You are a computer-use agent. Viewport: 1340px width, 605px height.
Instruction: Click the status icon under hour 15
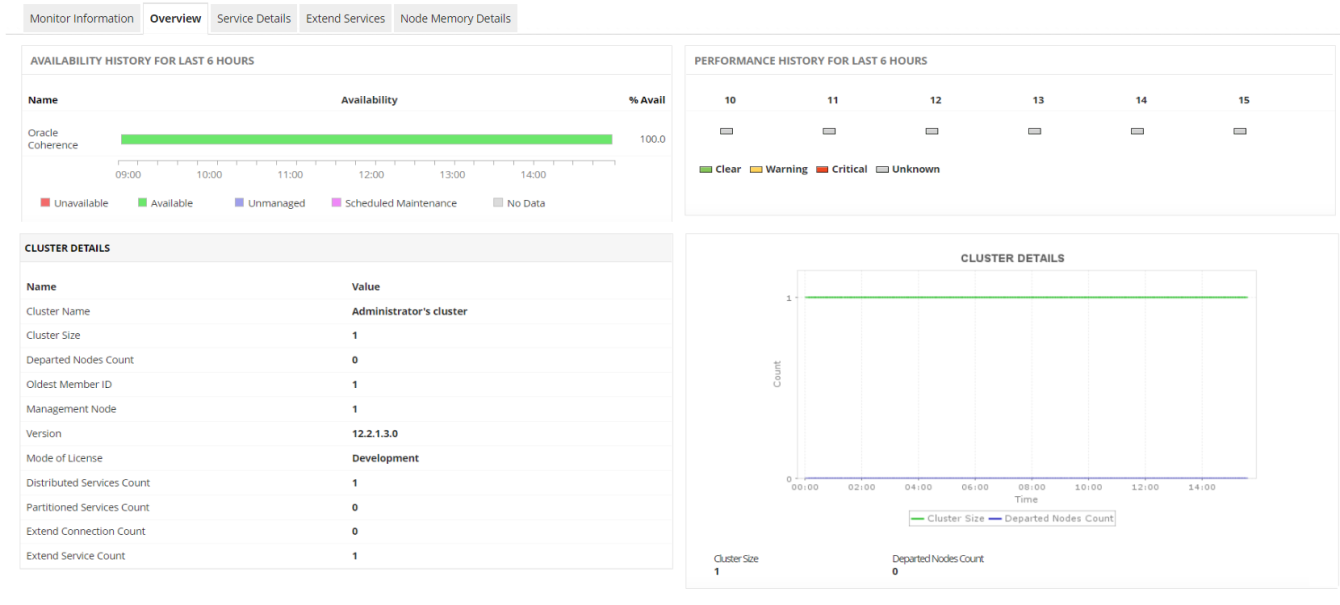[1240, 131]
